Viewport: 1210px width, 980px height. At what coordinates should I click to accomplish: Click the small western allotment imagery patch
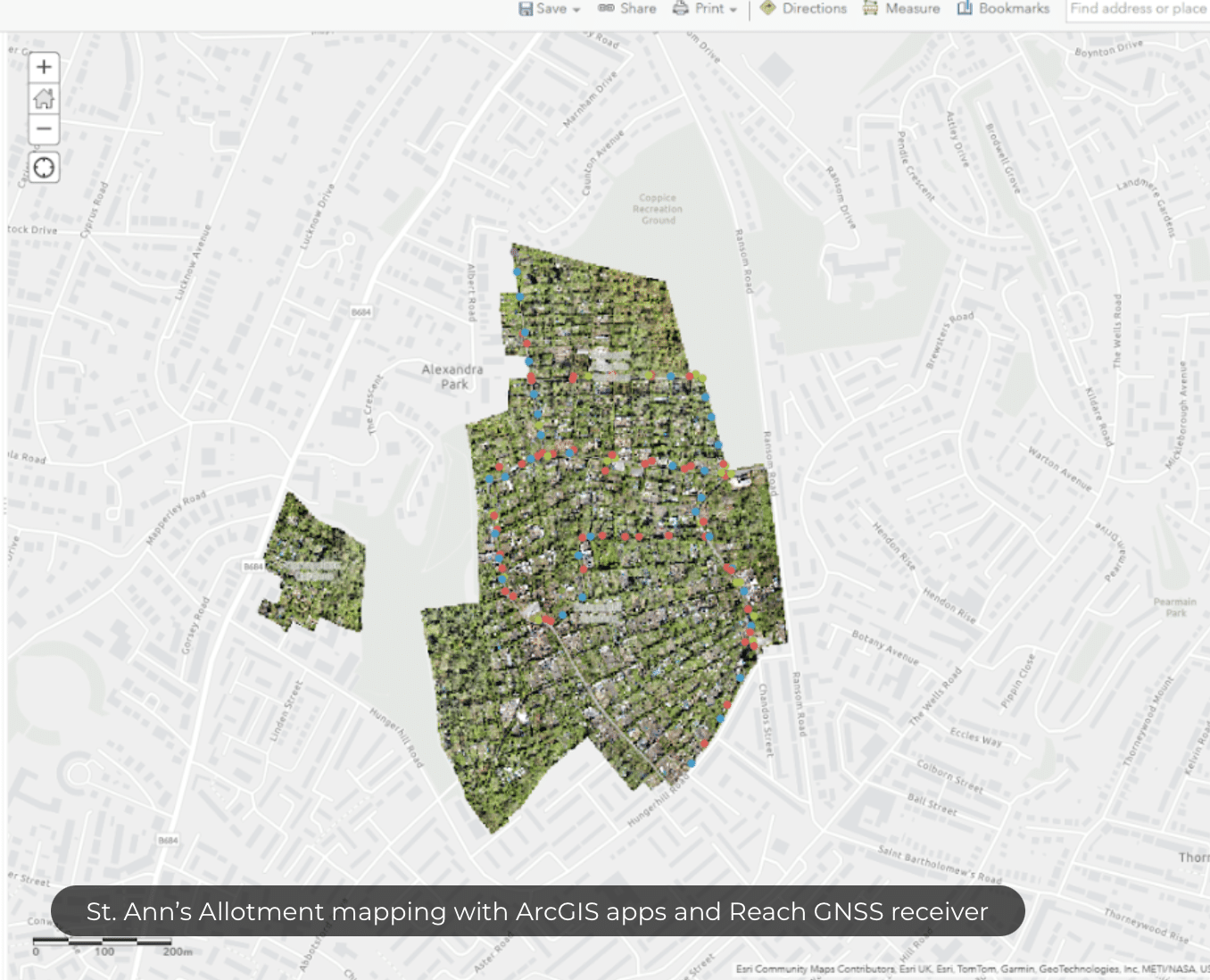[313, 564]
